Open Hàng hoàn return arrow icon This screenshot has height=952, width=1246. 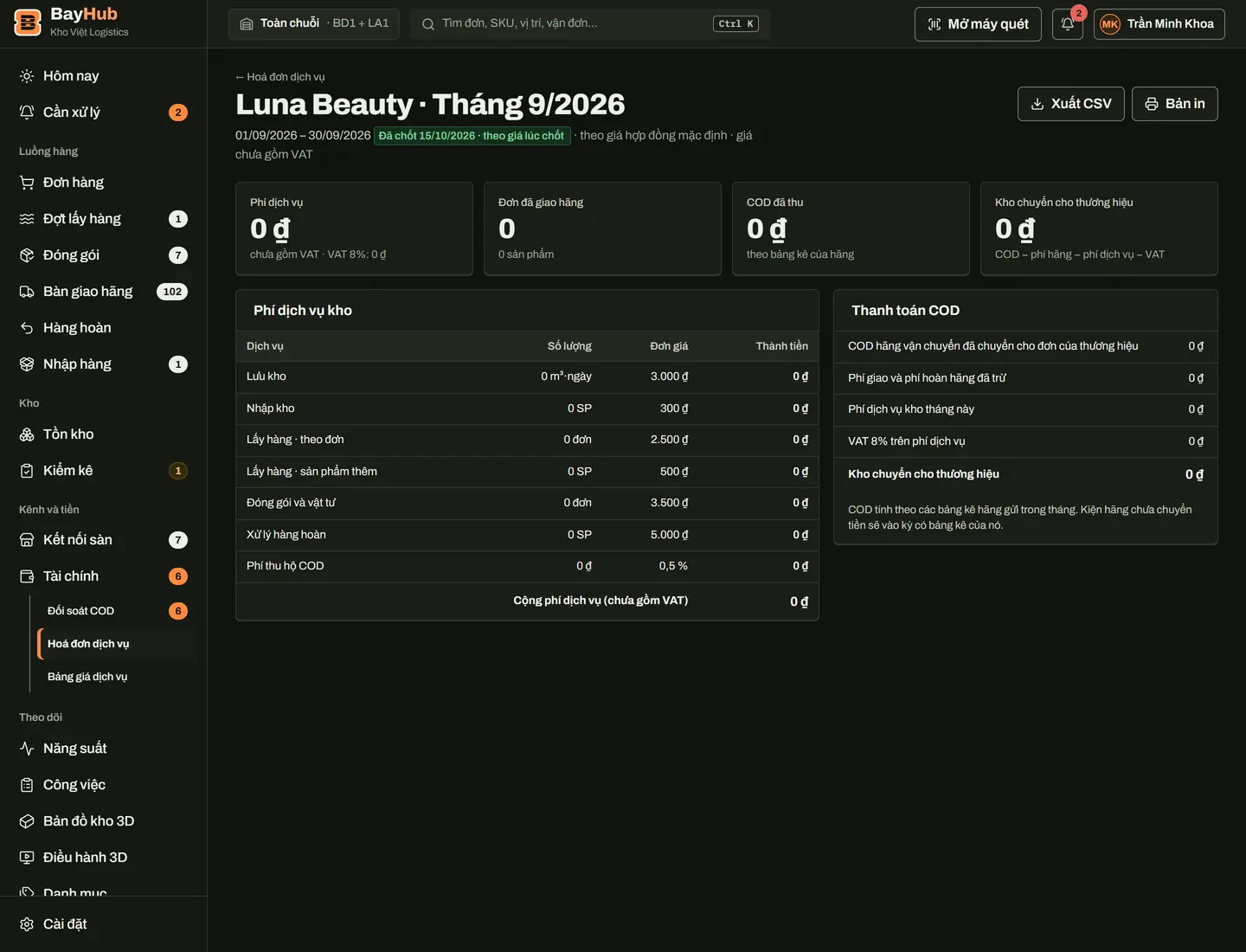pos(27,328)
